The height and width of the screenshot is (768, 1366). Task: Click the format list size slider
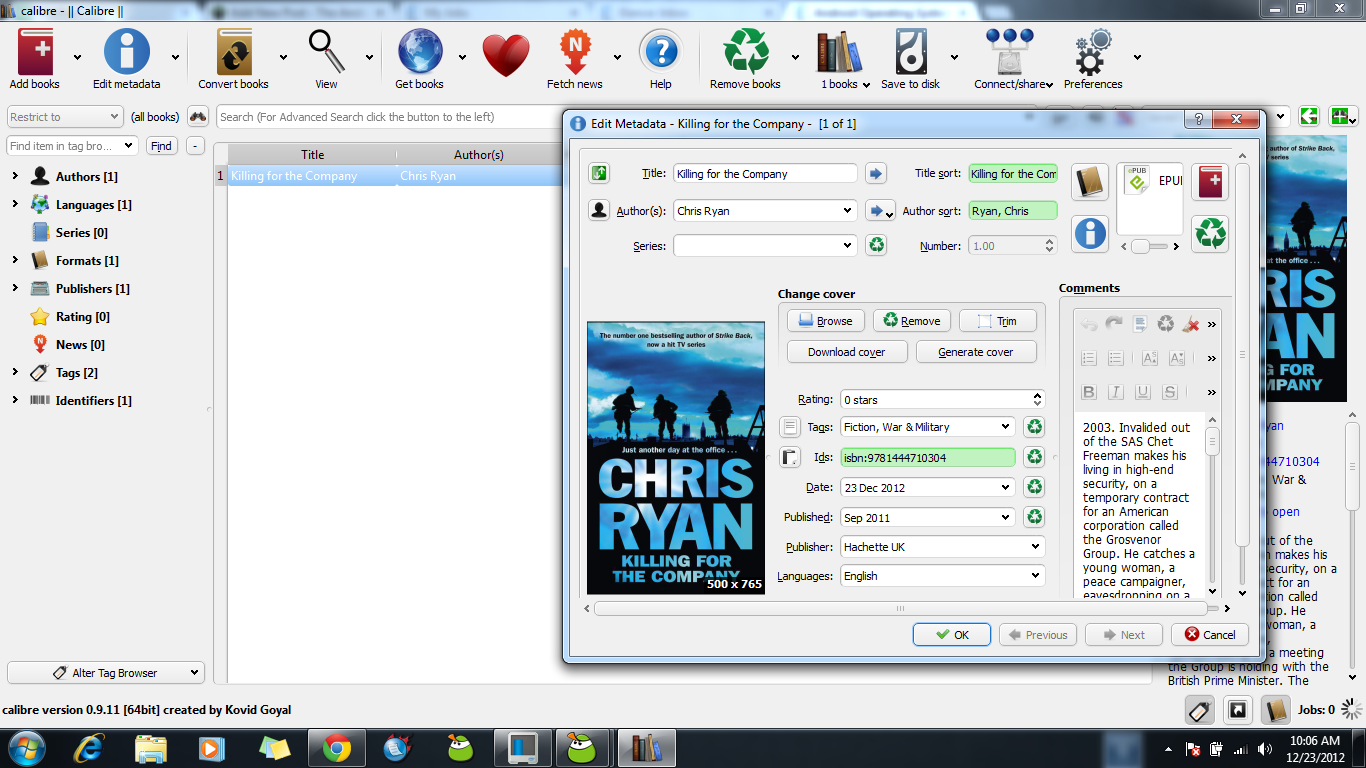pyautogui.click(x=1147, y=247)
